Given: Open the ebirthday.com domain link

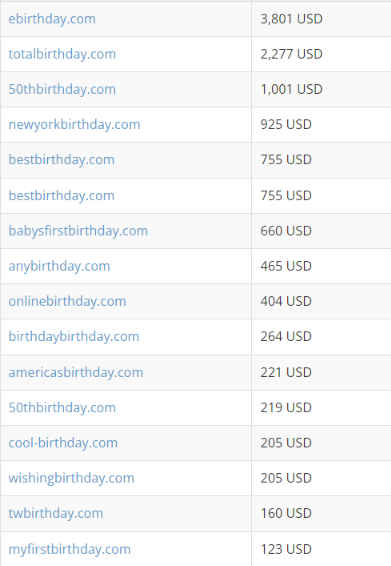Looking at the screenshot, I should click(x=52, y=19).
